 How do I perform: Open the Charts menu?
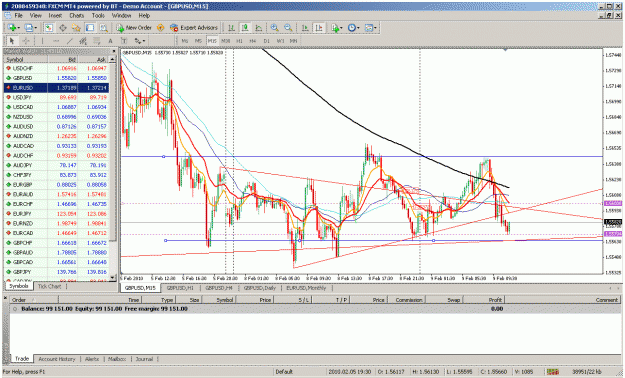click(76, 16)
